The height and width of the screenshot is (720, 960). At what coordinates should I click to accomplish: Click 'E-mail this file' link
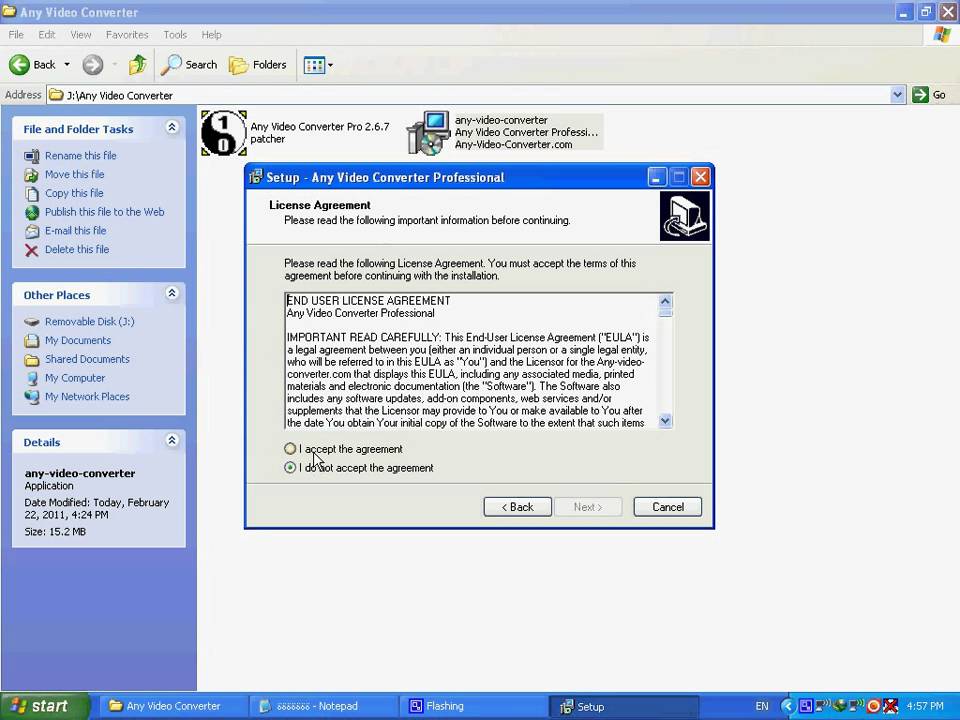(75, 231)
